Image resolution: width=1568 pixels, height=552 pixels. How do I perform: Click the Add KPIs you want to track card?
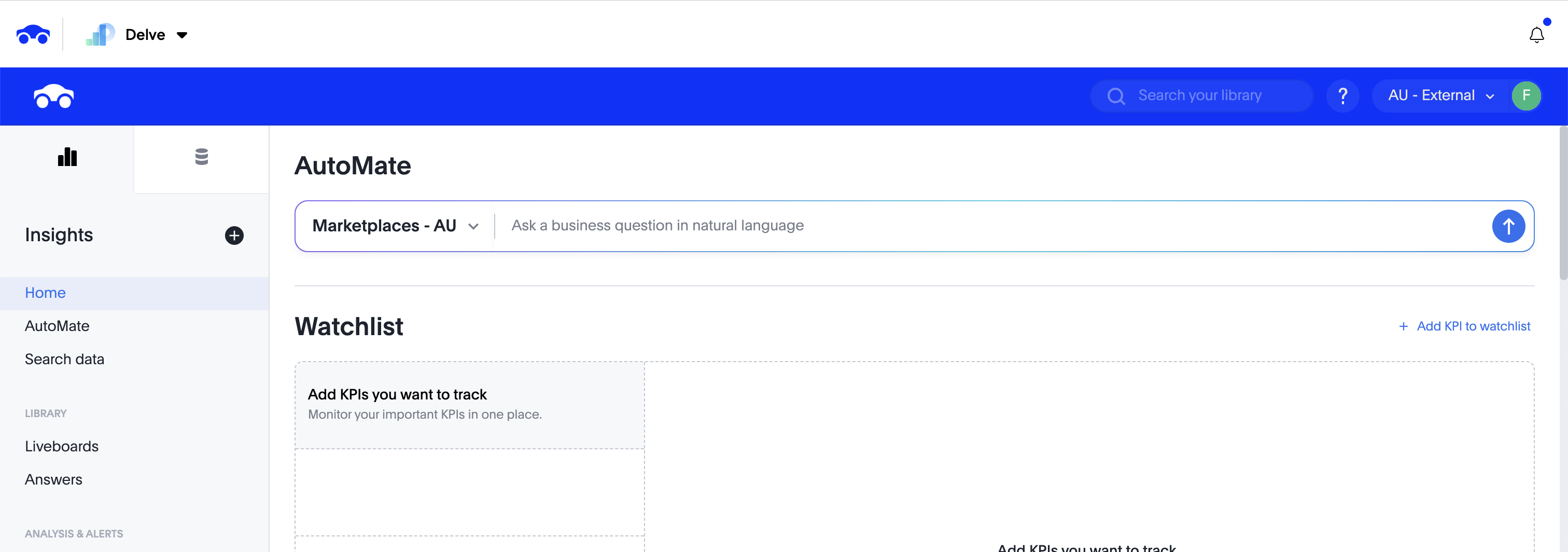470,405
